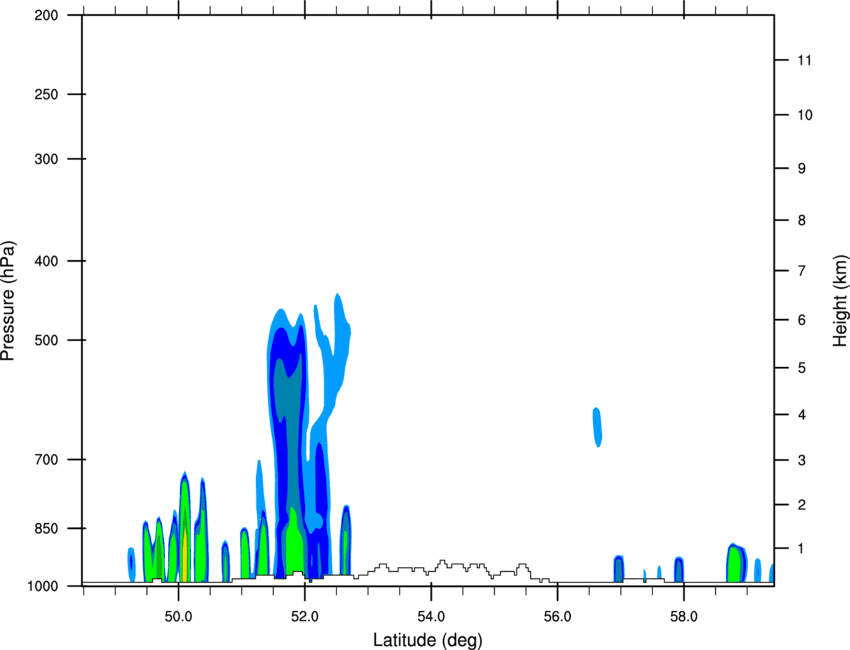This screenshot has width=850, height=650.
Task: Click the green contour patch near 58.8° latitude
Action: coord(735,564)
